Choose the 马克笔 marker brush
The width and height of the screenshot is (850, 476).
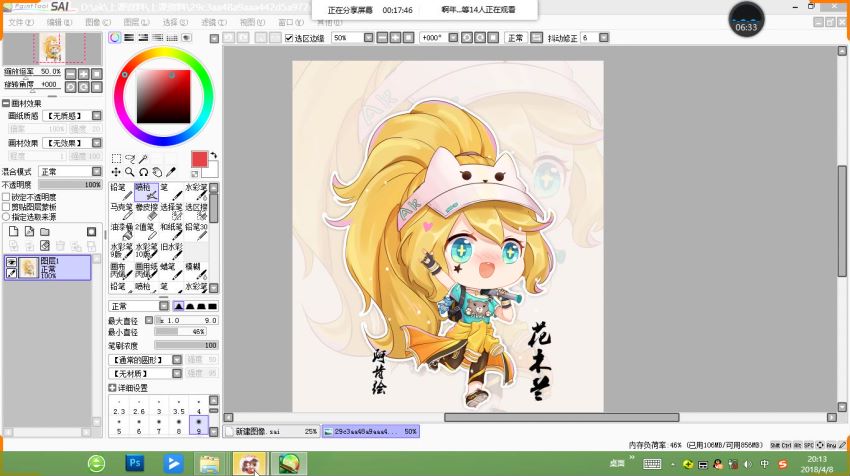121,211
